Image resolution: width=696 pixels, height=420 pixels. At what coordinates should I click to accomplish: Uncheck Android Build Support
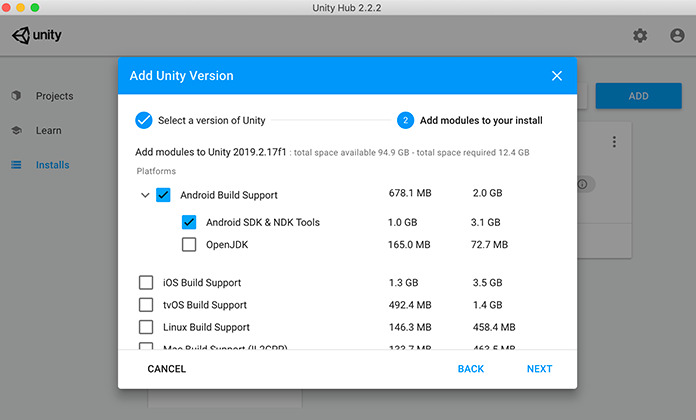point(163,195)
